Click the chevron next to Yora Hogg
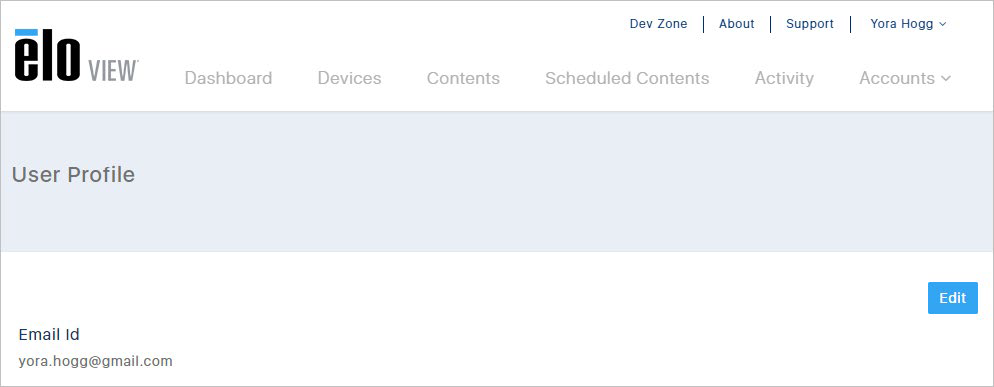 point(942,24)
